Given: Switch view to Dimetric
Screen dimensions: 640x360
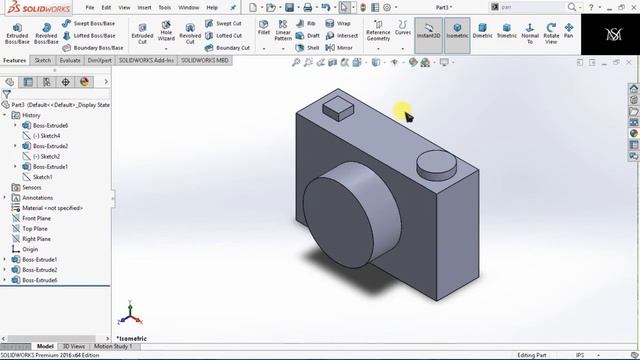Looking at the screenshot, I should (x=482, y=30).
